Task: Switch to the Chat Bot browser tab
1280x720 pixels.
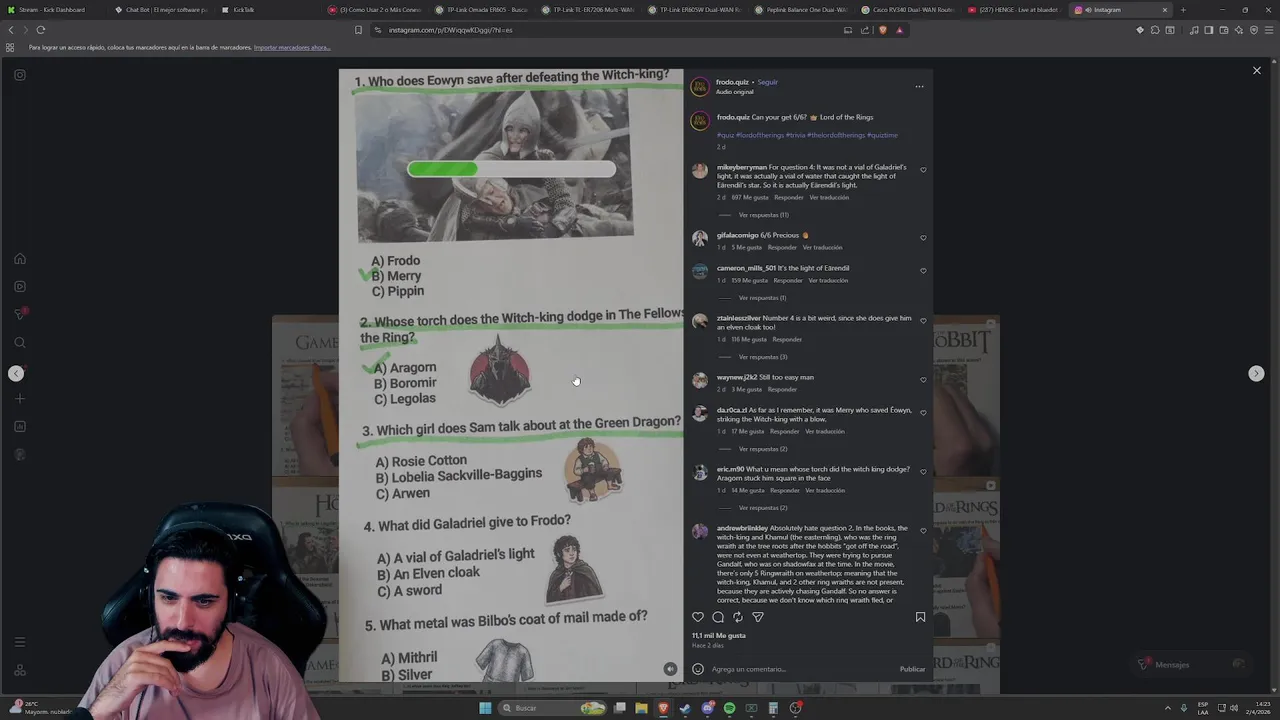Action: [161, 10]
